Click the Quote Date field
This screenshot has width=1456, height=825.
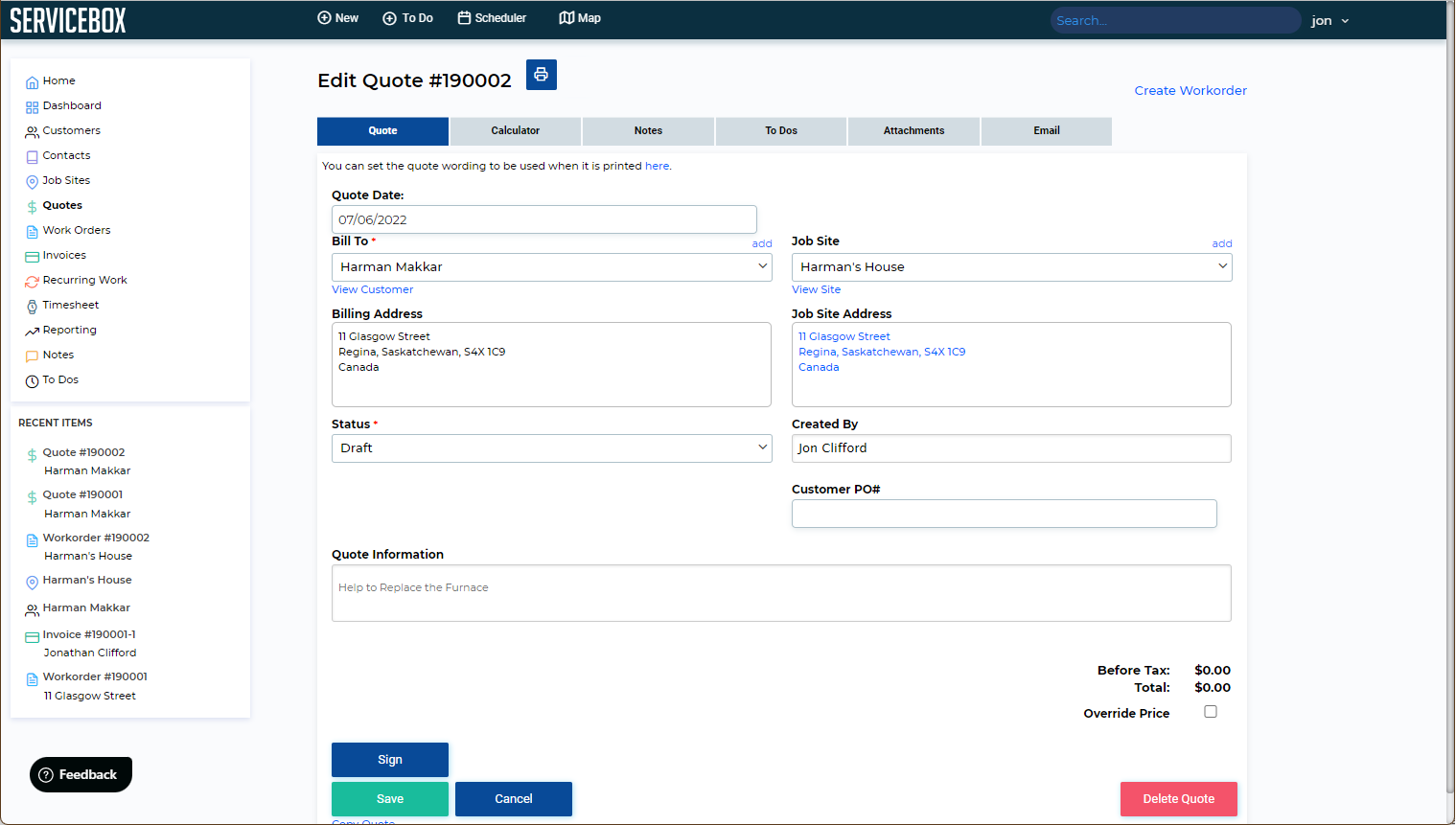(x=544, y=219)
